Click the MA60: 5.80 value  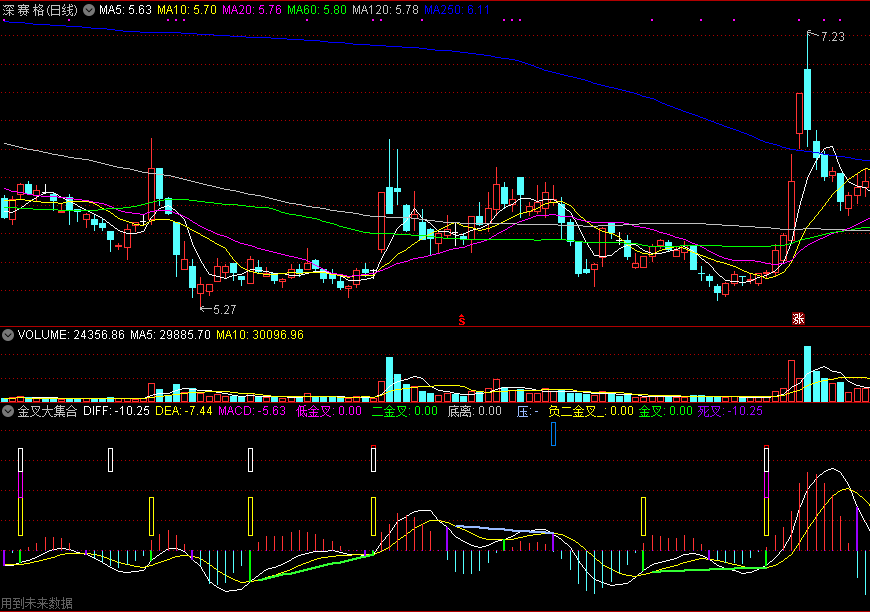[317, 10]
